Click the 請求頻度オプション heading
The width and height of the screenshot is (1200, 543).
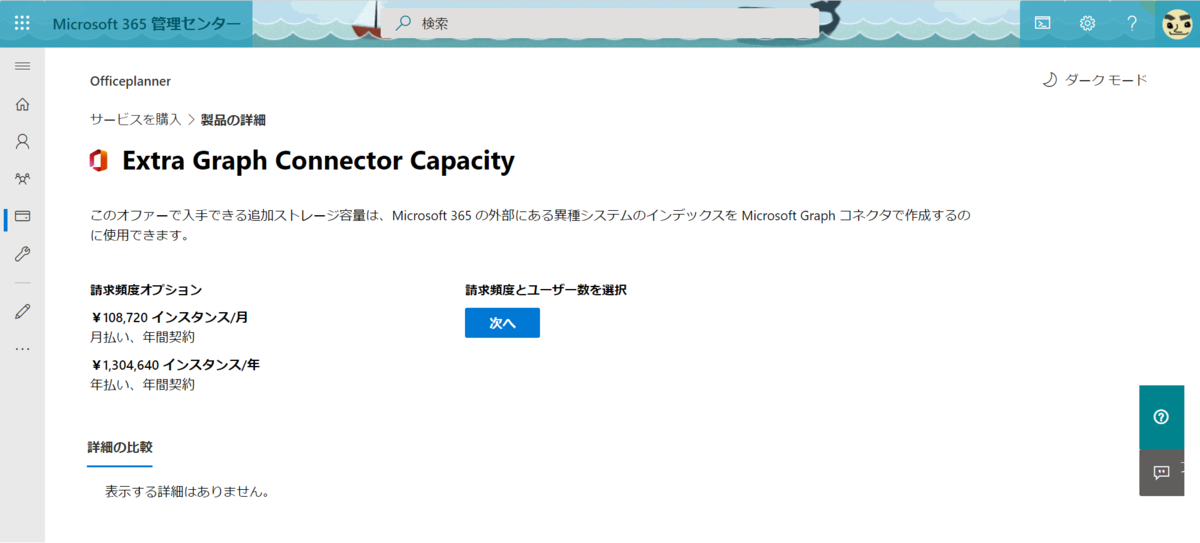coord(146,291)
